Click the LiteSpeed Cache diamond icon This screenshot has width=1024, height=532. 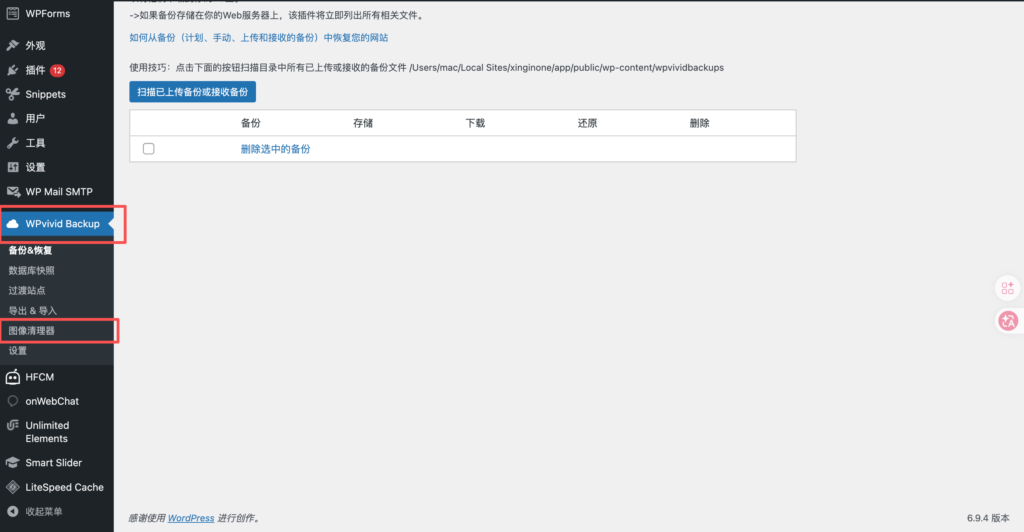point(12,487)
